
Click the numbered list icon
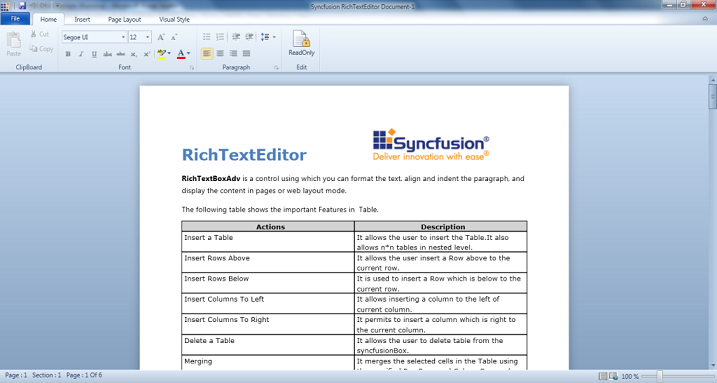[220, 37]
